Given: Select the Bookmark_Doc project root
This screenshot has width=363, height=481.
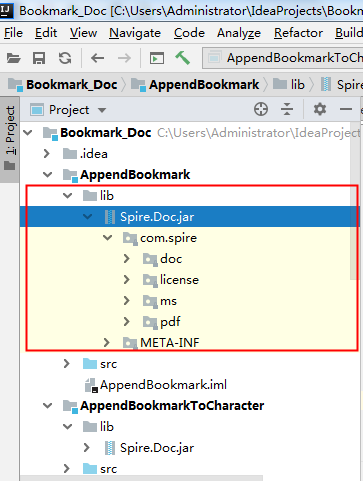Looking at the screenshot, I should 105,133.
